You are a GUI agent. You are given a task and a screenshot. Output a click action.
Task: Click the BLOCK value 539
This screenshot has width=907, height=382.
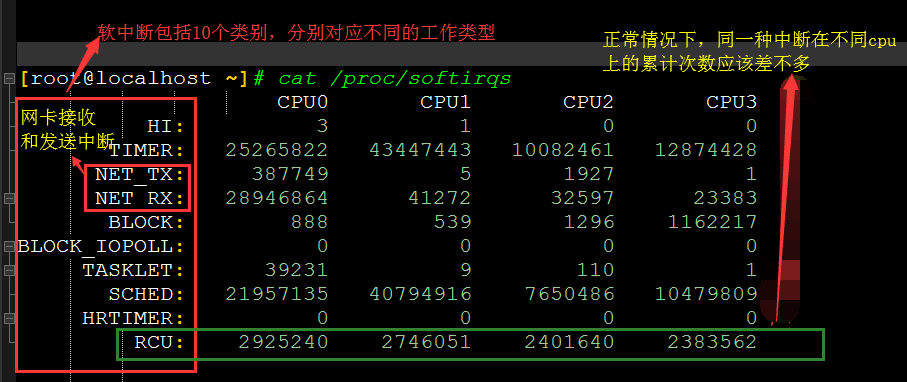[452, 222]
